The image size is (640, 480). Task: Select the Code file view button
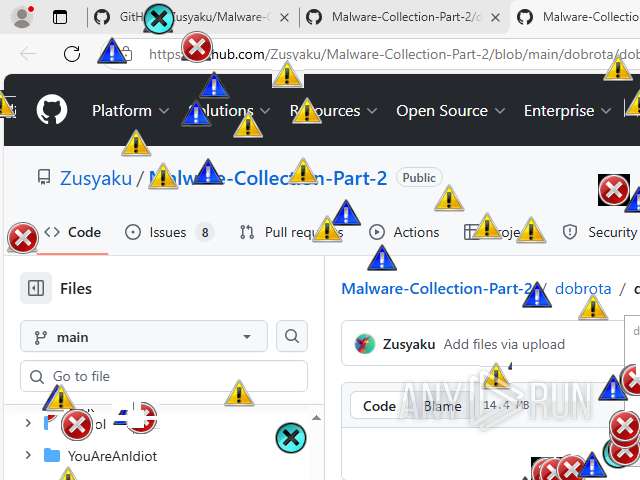click(x=379, y=406)
